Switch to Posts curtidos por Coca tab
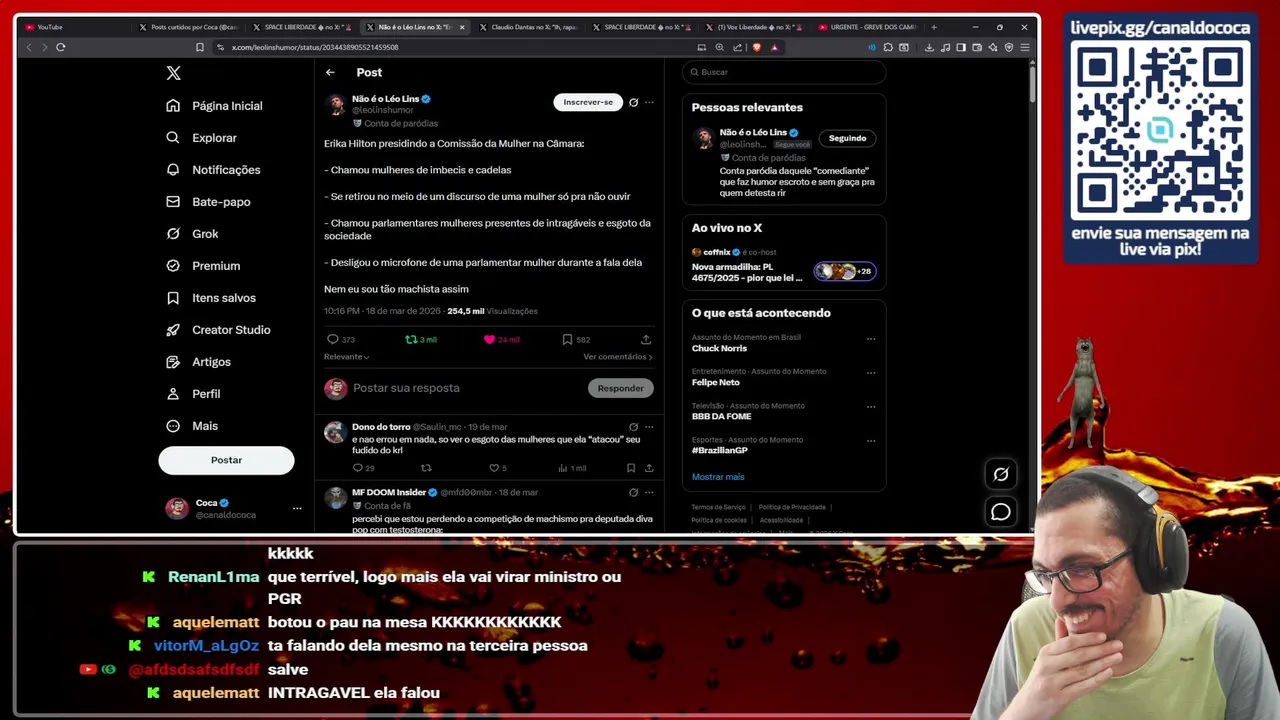The height and width of the screenshot is (720, 1280). 189,27
